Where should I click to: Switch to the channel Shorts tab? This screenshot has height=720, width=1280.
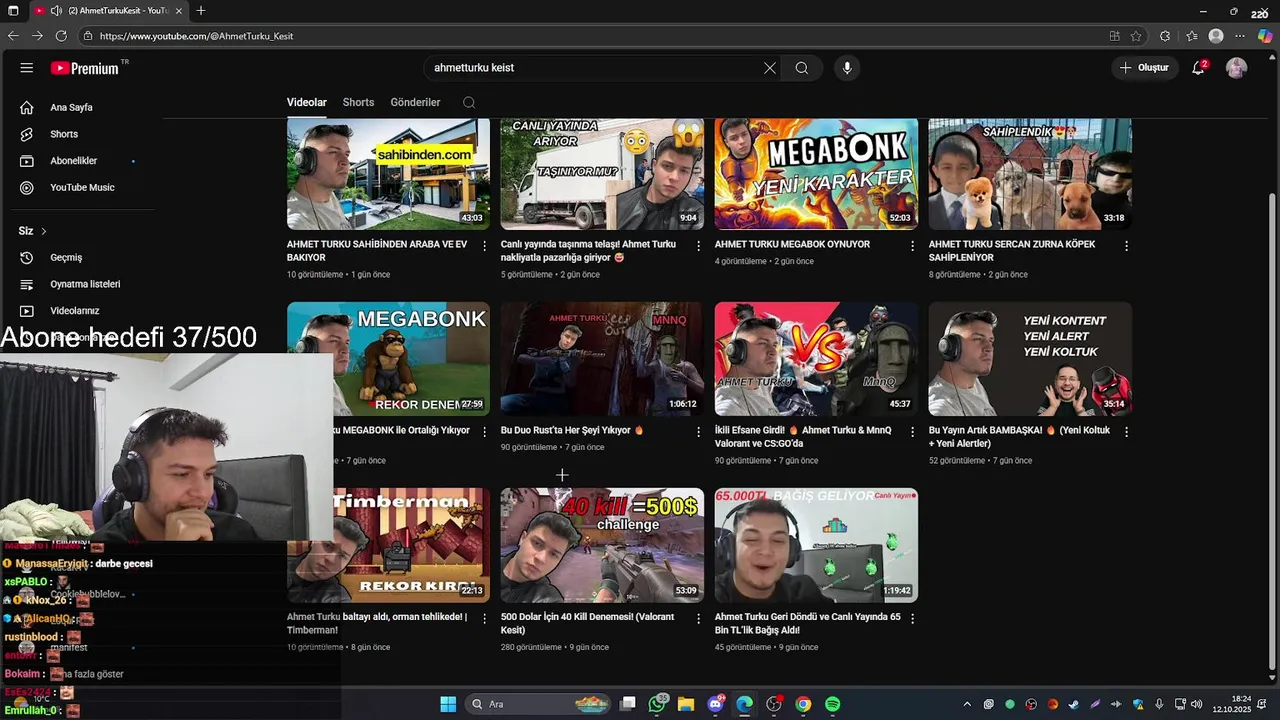(x=358, y=102)
